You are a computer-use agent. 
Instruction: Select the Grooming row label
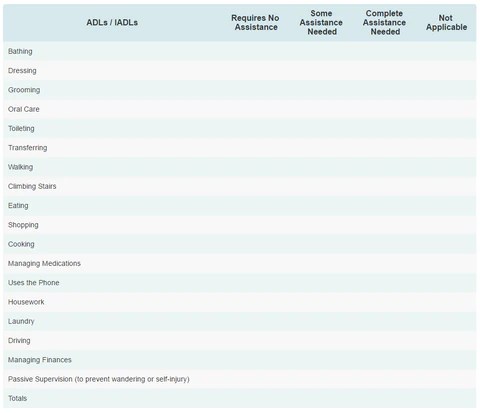(x=24, y=90)
